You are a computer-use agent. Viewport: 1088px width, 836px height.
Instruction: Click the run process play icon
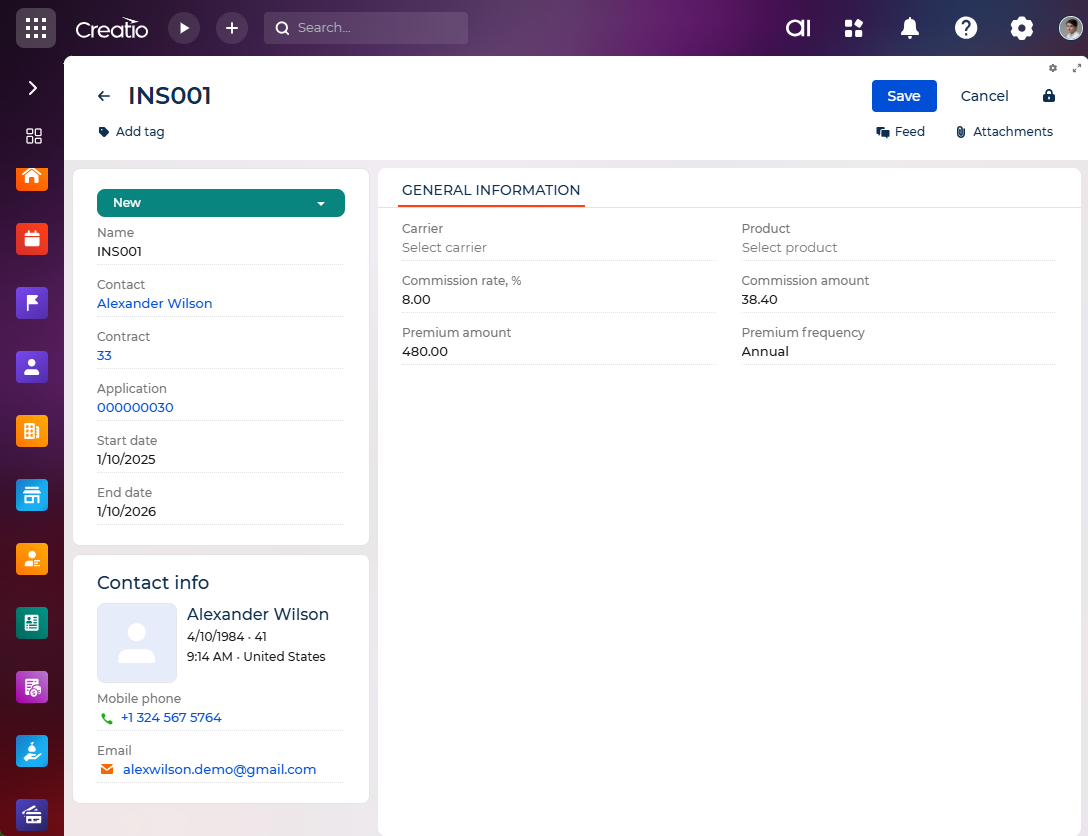click(x=184, y=28)
